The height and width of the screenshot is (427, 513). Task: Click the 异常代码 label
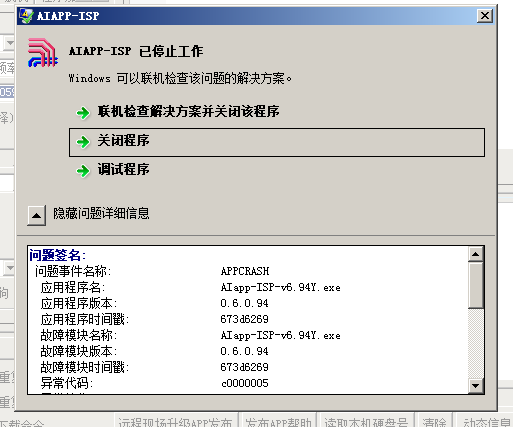coord(67,383)
